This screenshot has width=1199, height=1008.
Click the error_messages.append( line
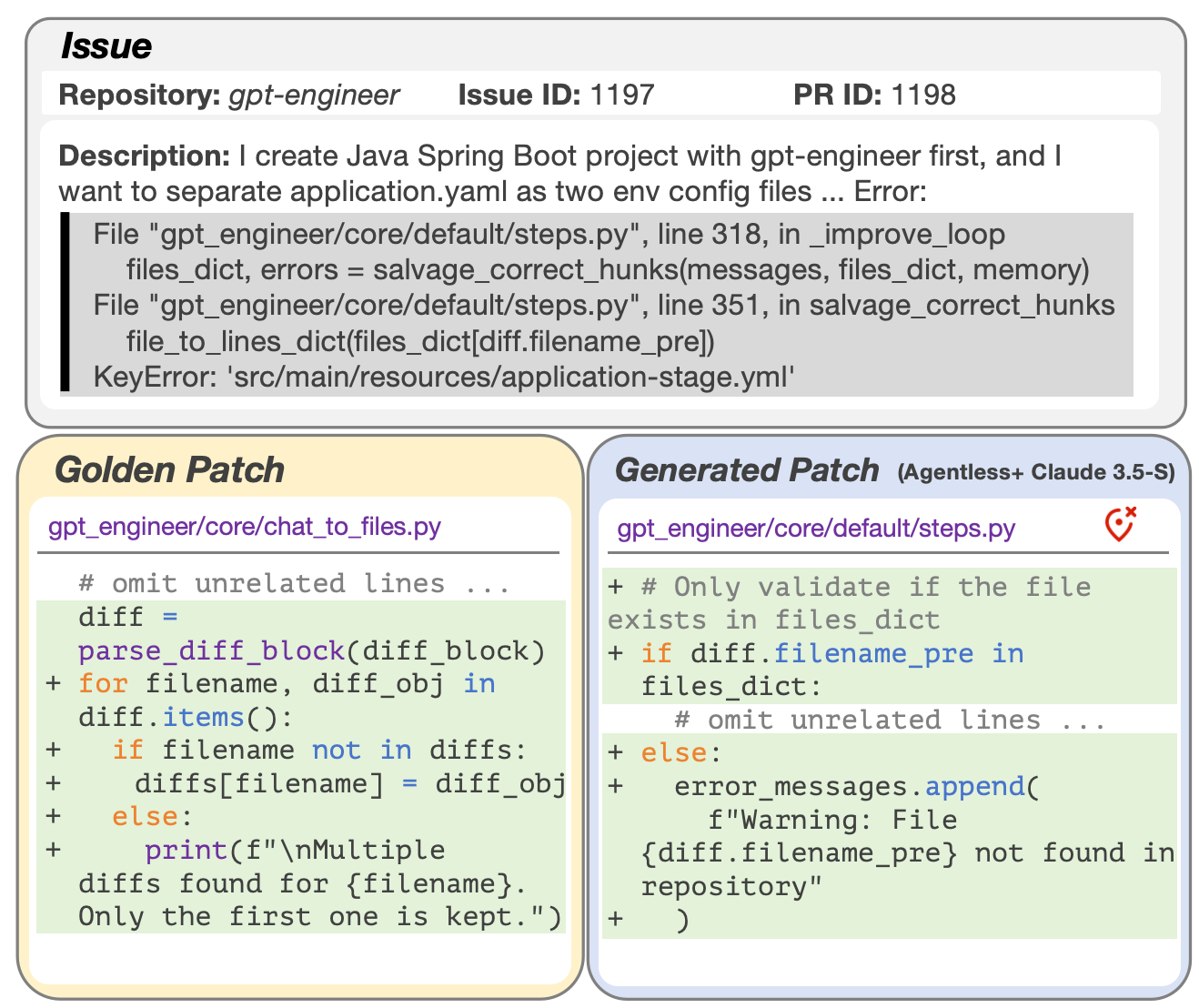point(824,786)
